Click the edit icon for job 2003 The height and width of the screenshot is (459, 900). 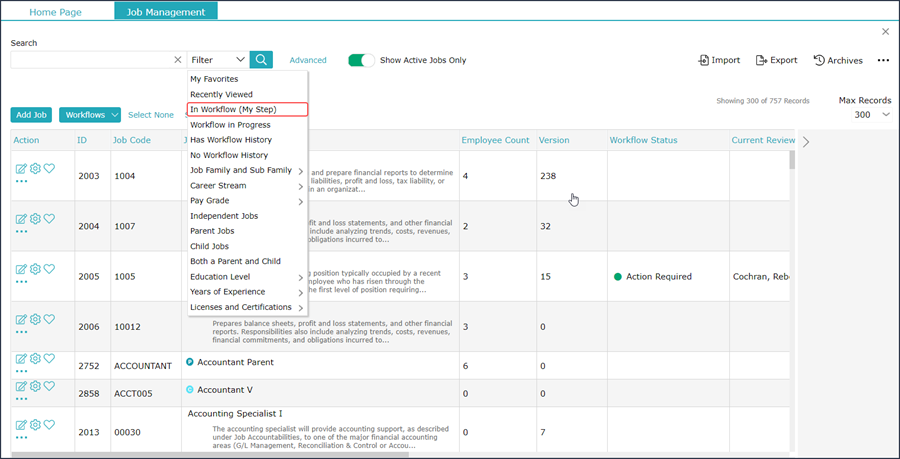[21, 169]
